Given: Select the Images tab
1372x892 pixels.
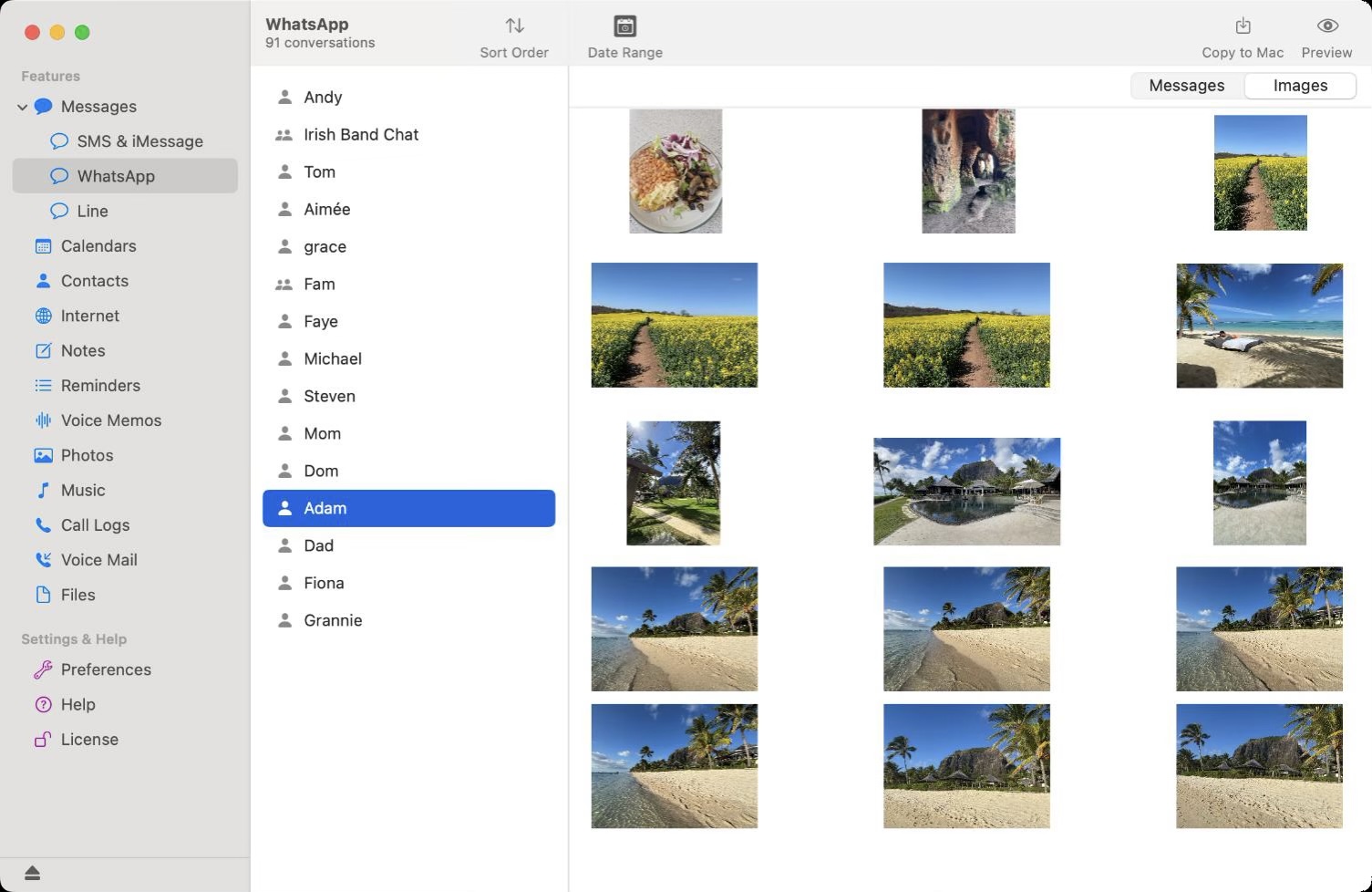Looking at the screenshot, I should (1298, 85).
